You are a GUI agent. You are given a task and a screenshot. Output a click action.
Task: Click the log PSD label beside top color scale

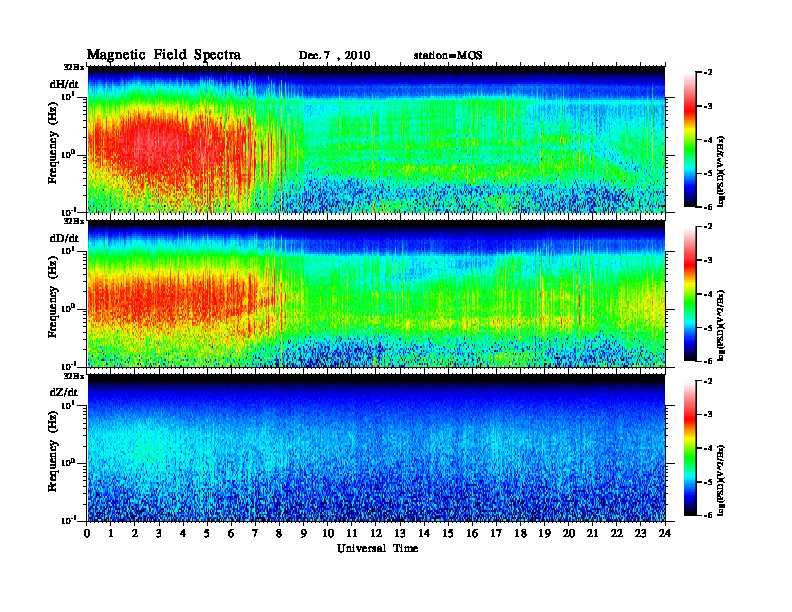(721, 171)
